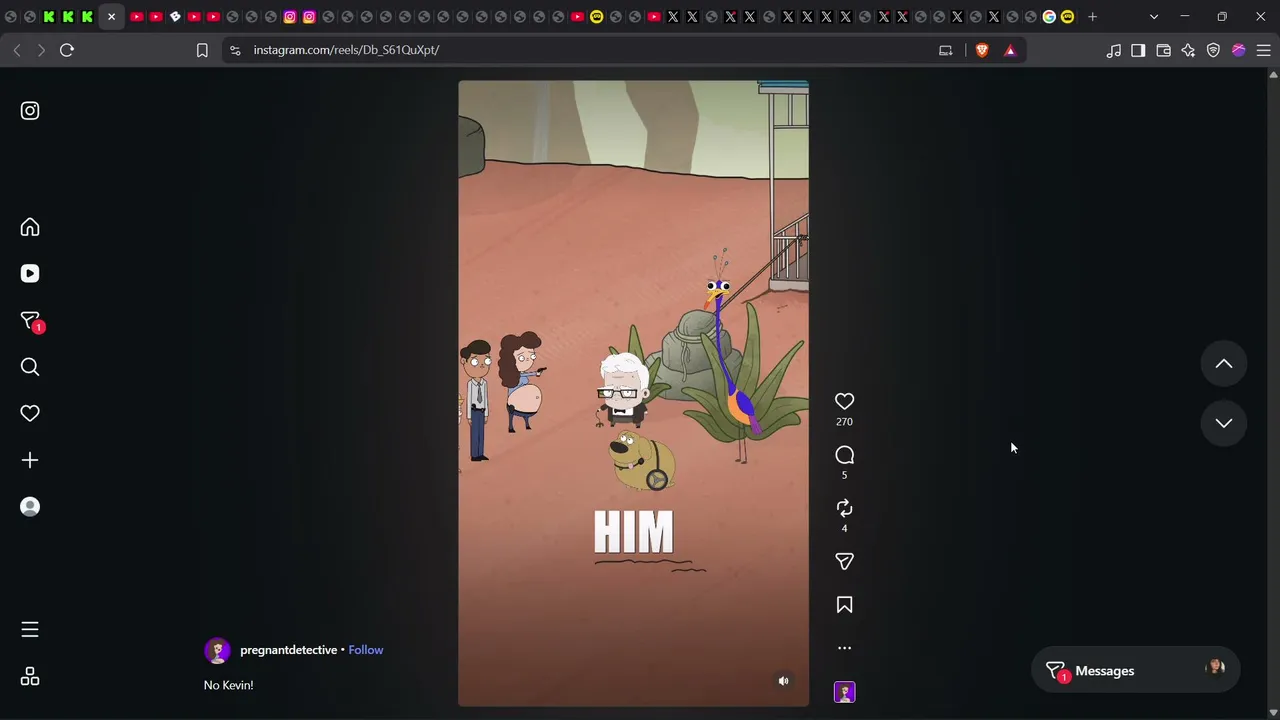1280x720 pixels.
Task: Open the Brave Shields panel
Action: click(x=982, y=50)
